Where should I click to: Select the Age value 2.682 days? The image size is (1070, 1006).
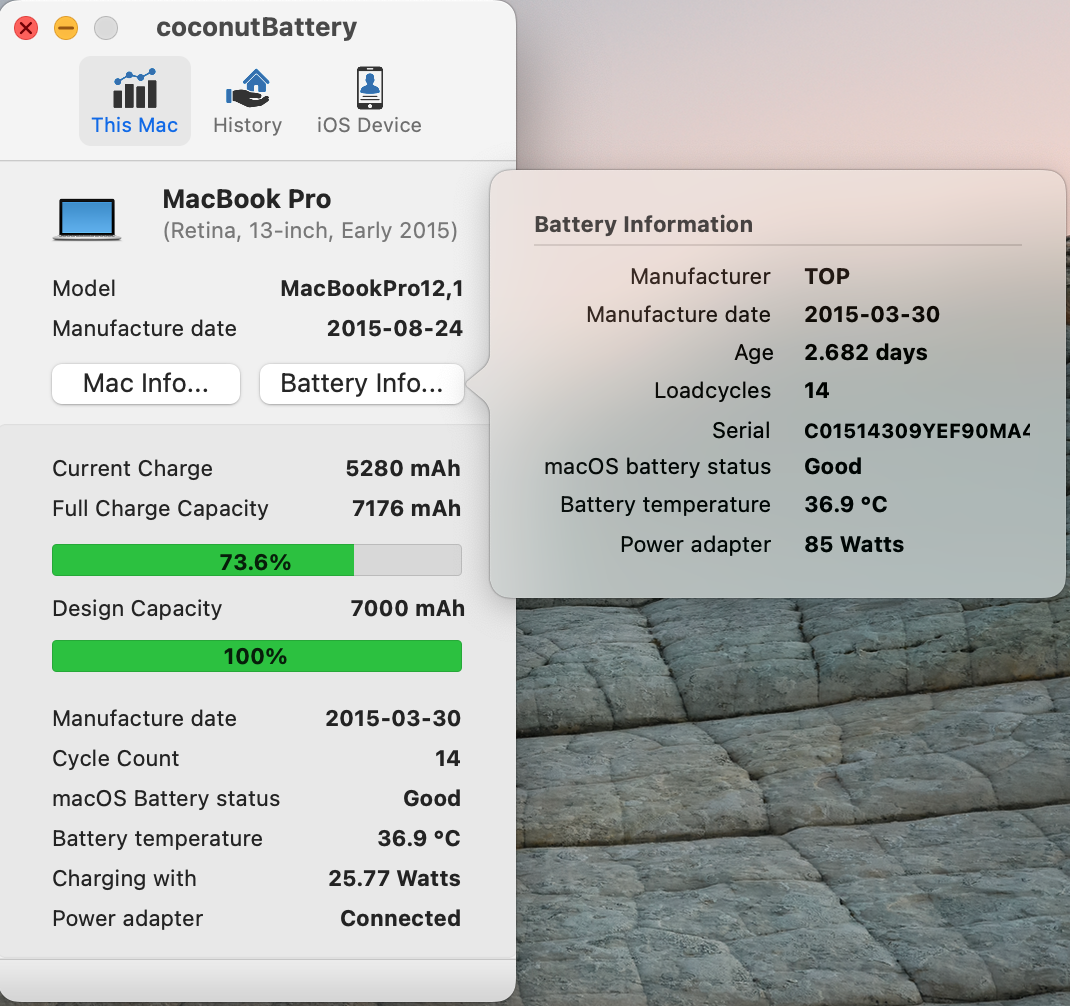coord(866,352)
